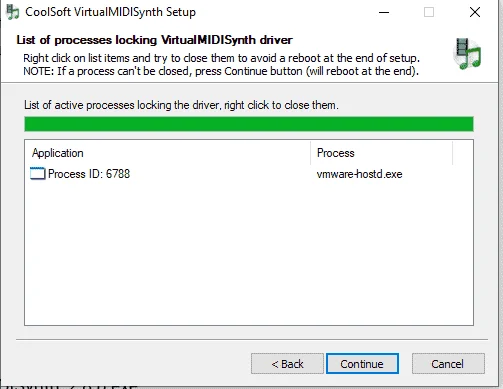Select the Process ID: 6788 row
Image resolution: width=503 pixels, height=389 pixels.
click(249, 174)
